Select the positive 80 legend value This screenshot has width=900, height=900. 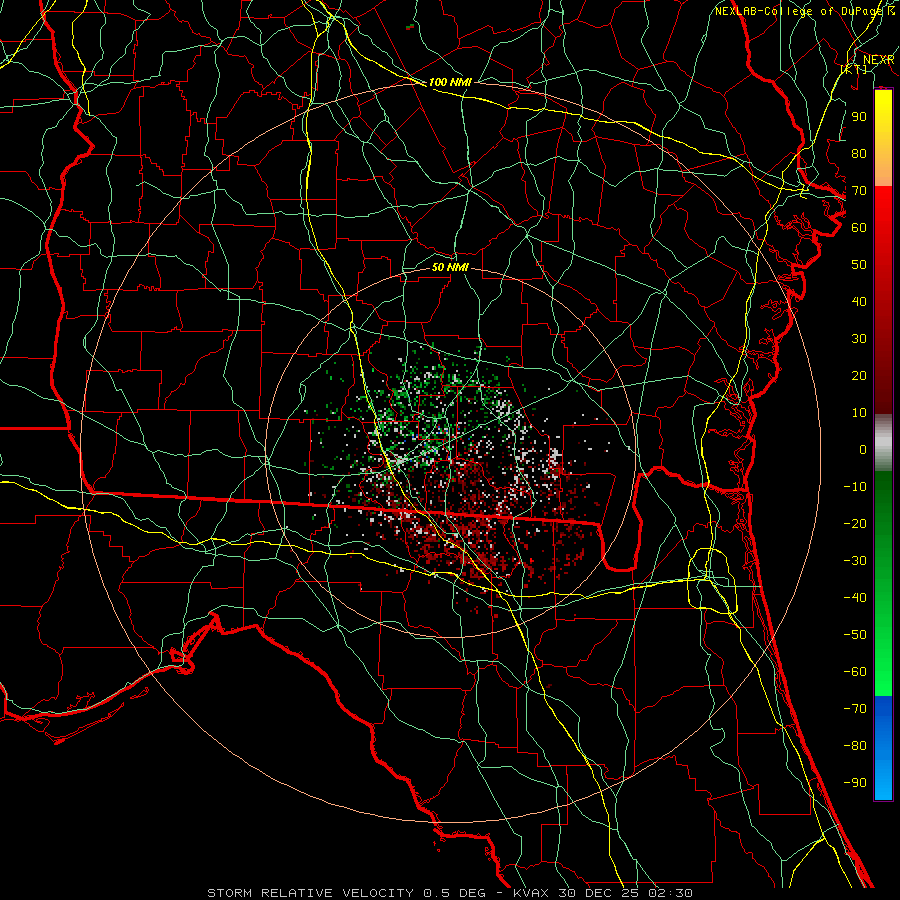859,153
